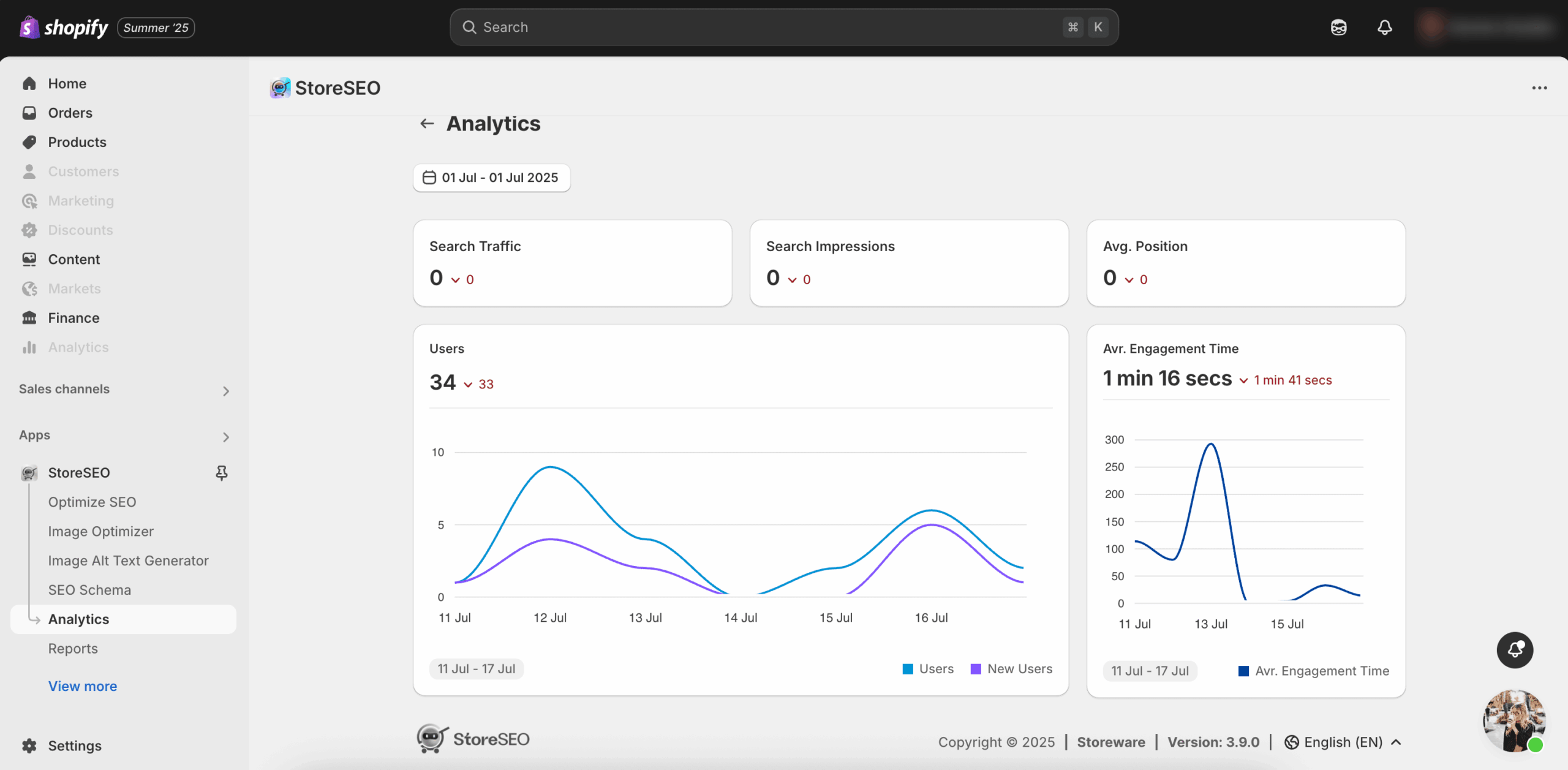
Task: Expand the Apps section chevron
Action: point(226,437)
